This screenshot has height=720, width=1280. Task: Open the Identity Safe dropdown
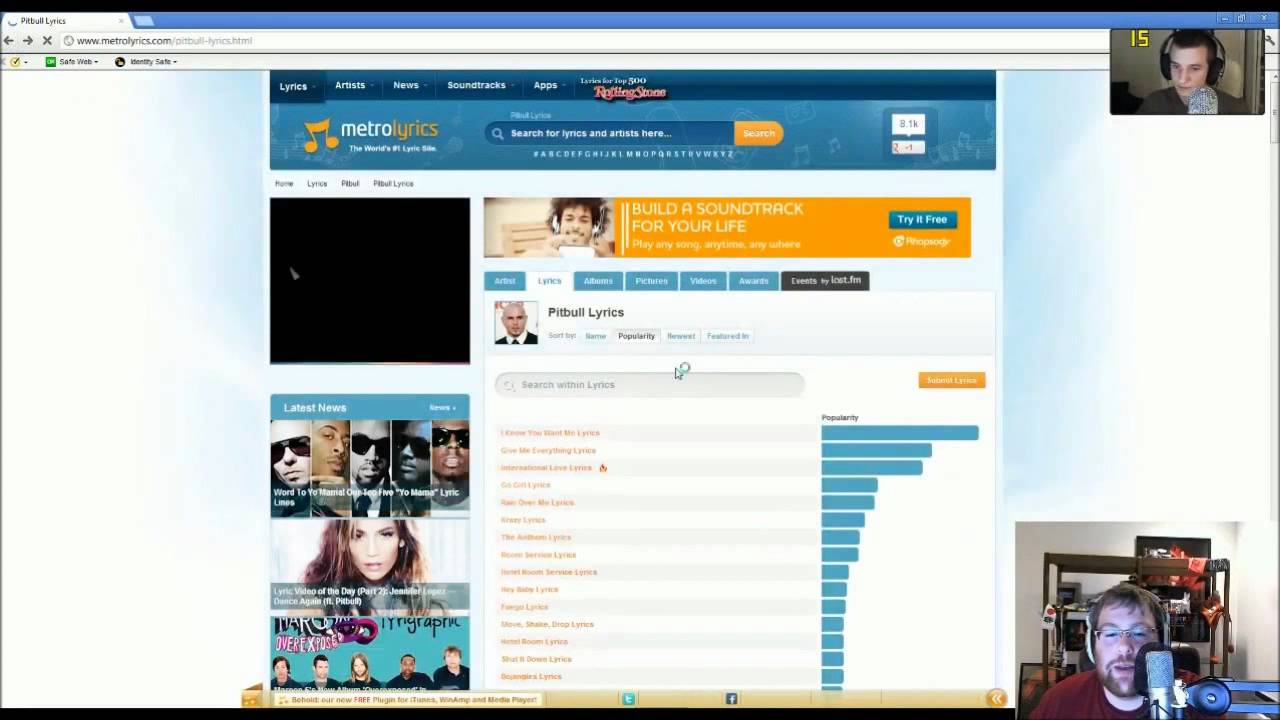click(x=175, y=62)
